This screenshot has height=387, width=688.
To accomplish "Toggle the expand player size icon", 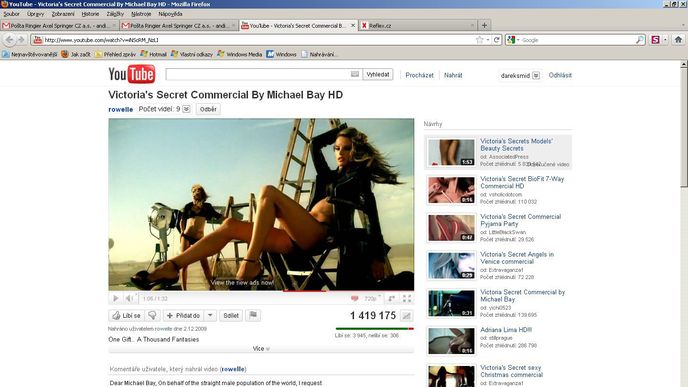I will pyautogui.click(x=391, y=298).
